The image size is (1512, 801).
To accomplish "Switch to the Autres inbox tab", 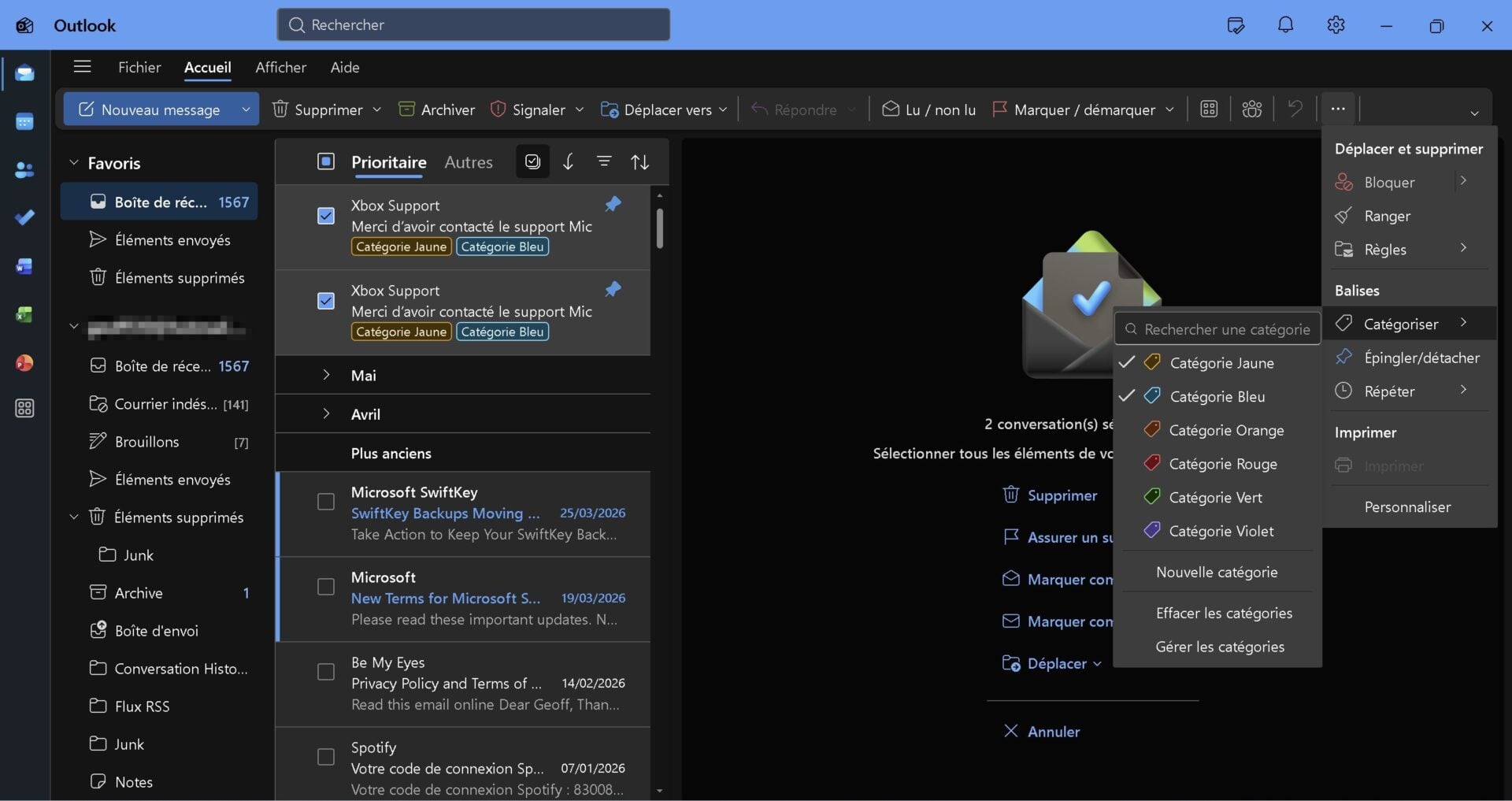I will (x=469, y=161).
